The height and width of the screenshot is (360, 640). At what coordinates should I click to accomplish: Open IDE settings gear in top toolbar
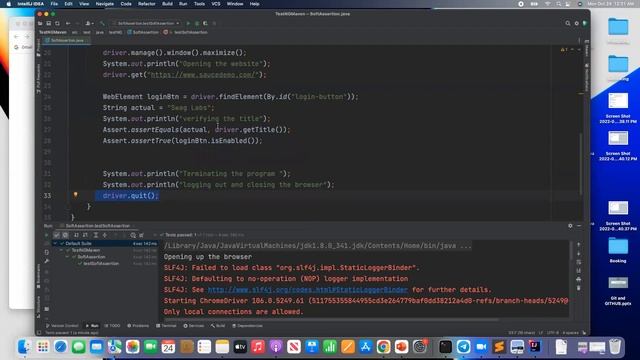pos(576,23)
